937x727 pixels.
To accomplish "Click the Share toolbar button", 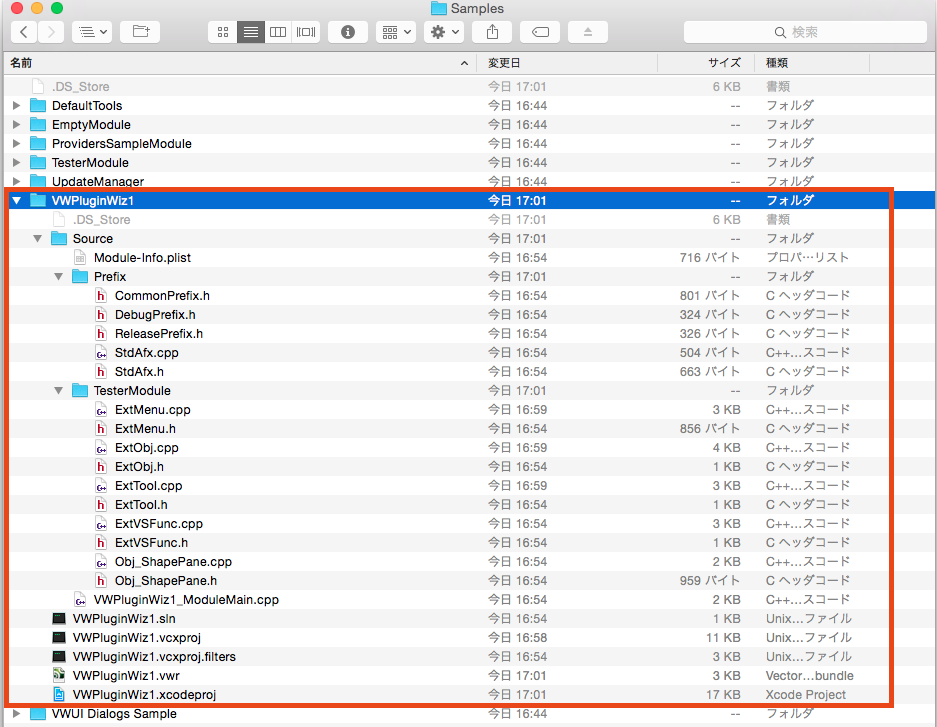I will pos(492,32).
